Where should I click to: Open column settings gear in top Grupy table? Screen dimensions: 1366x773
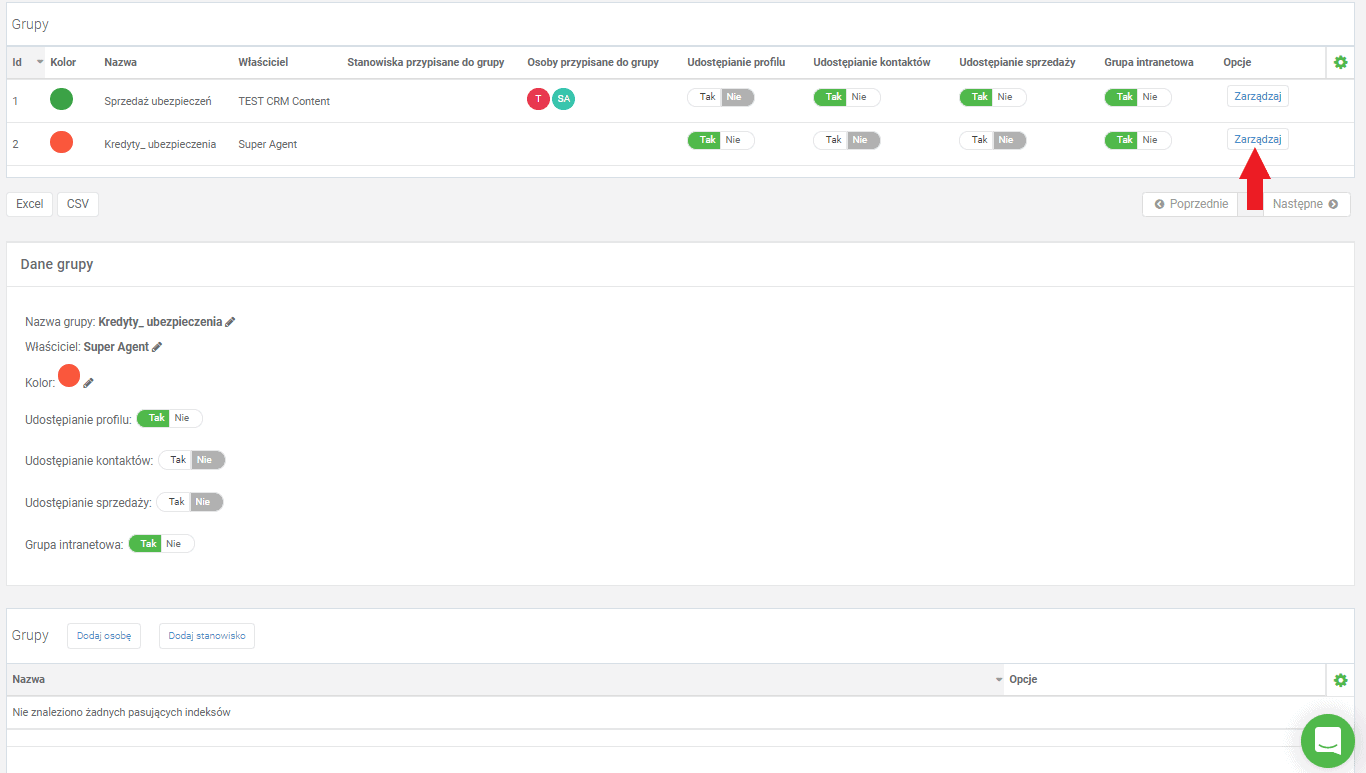tap(1340, 62)
